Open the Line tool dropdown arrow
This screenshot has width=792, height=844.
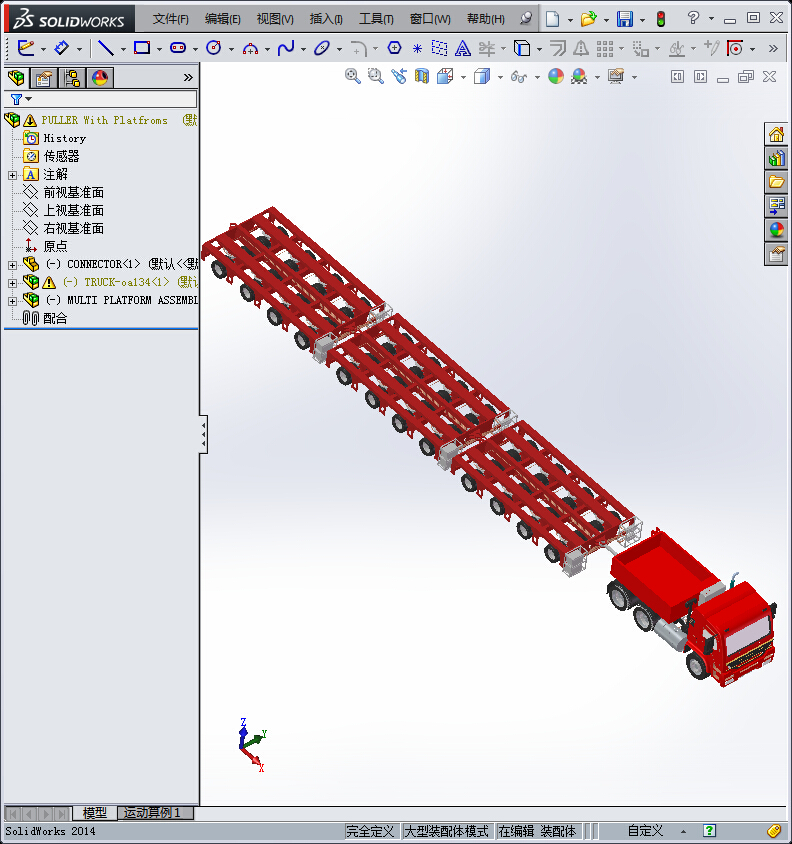(123, 50)
